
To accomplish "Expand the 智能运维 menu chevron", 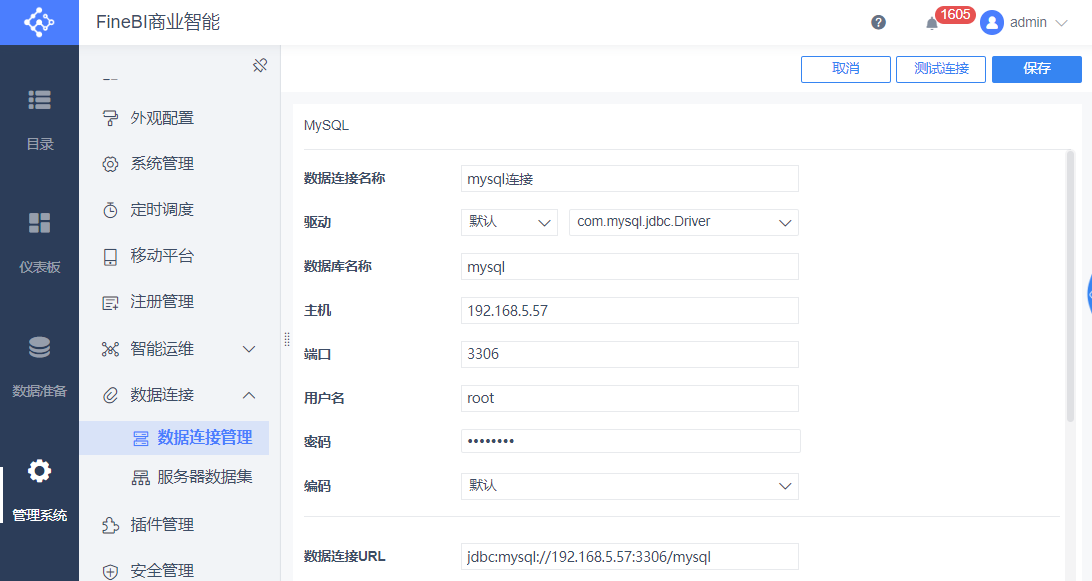I will 249,349.
